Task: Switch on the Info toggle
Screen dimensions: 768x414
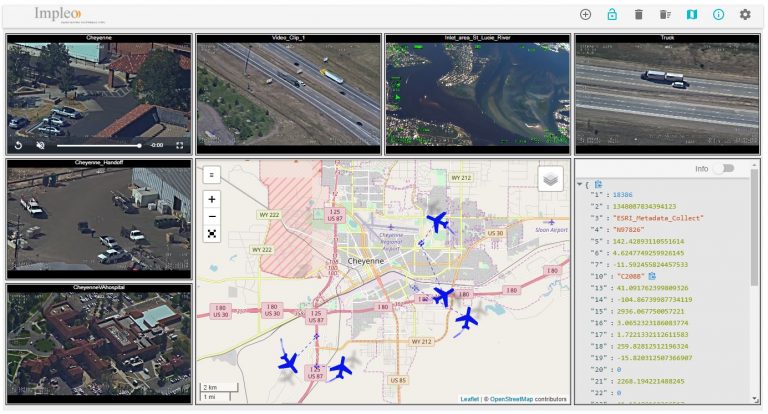Action: pyautogui.click(x=722, y=169)
